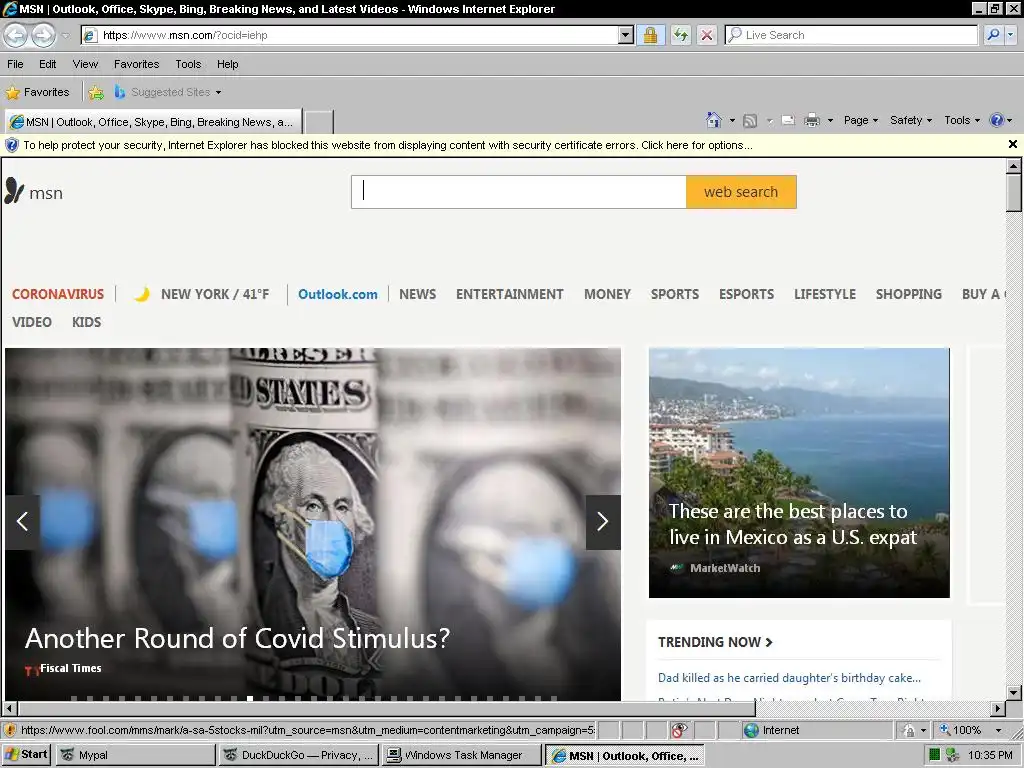This screenshot has width=1024, height=768.
Task: Expand the Home button dropdown arrow
Action: pyautogui.click(x=732, y=120)
